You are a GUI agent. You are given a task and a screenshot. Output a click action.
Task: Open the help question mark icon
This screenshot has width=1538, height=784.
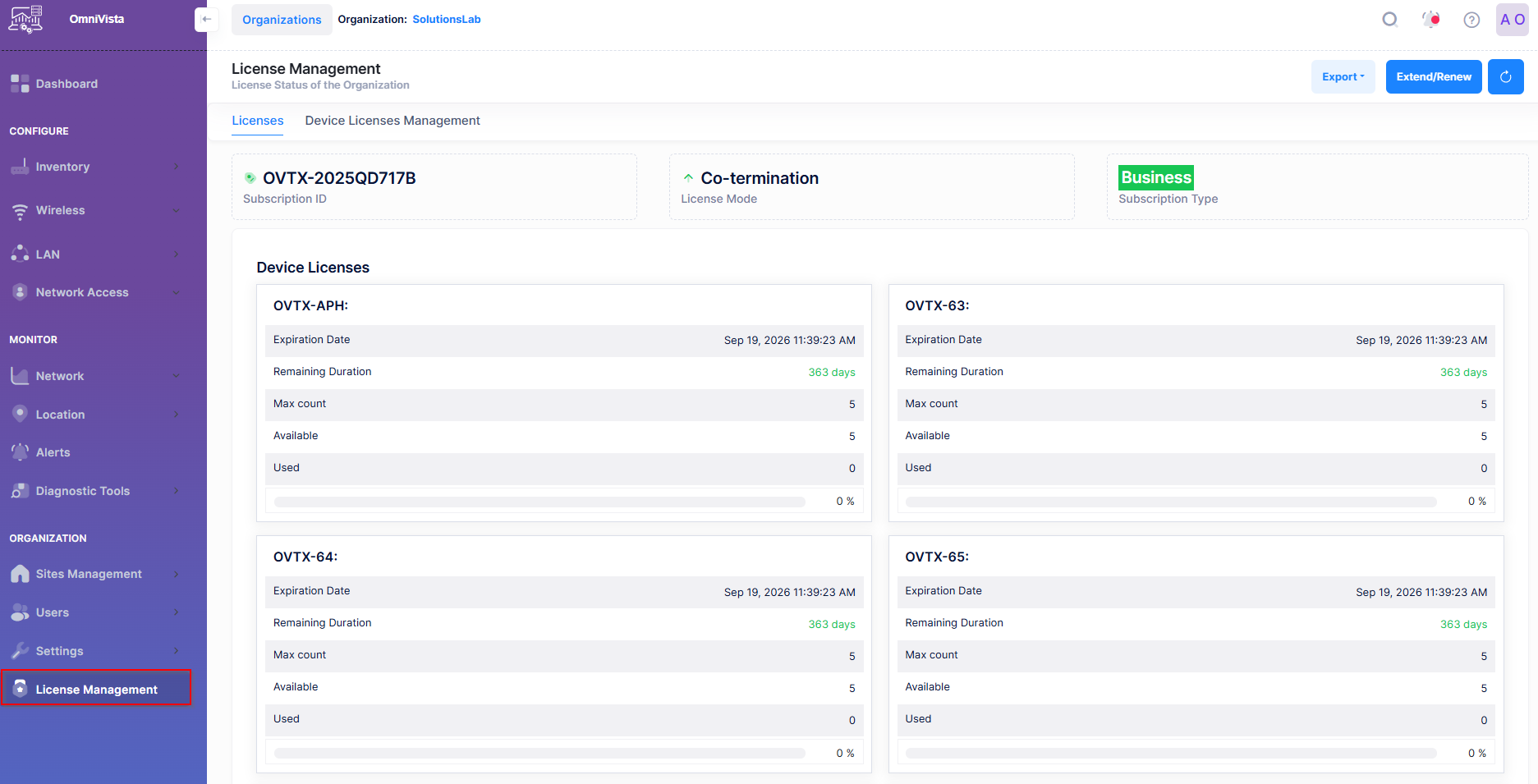1471,20
